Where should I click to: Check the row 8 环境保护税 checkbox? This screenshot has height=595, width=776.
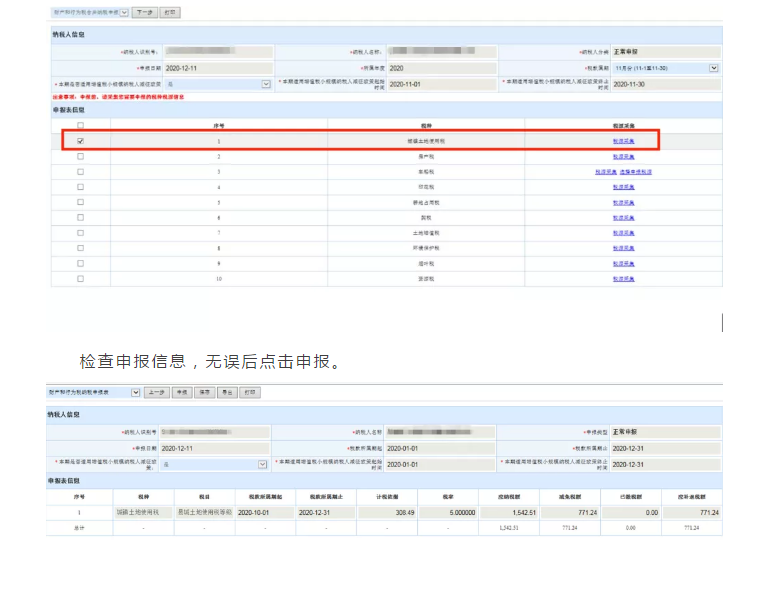81,248
